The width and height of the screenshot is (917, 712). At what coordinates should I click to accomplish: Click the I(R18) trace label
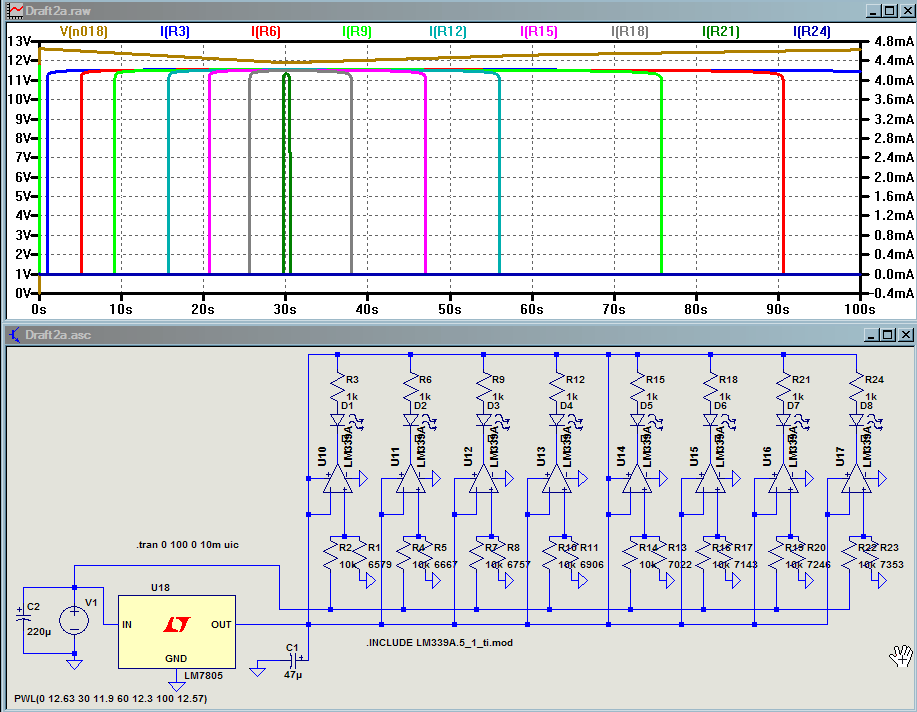(630, 32)
